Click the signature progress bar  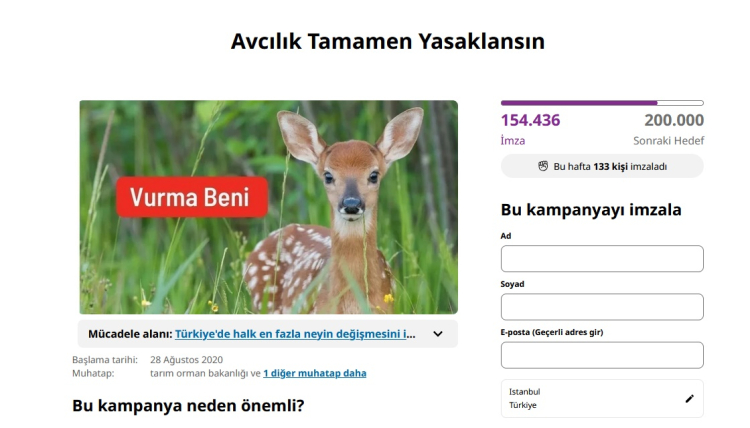coord(602,103)
